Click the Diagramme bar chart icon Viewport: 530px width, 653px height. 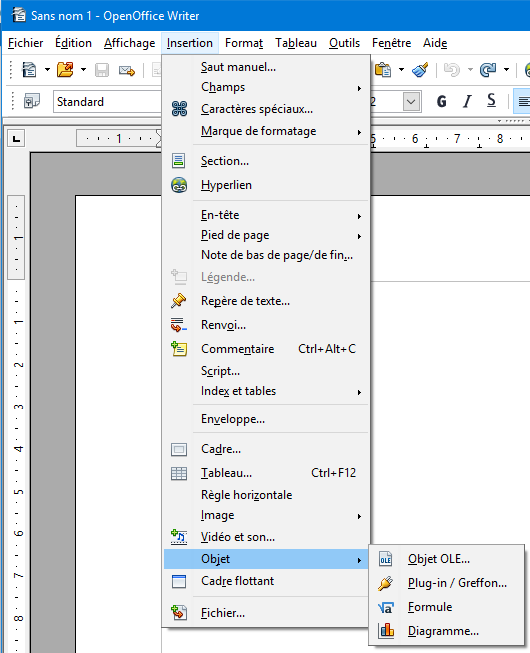386,631
